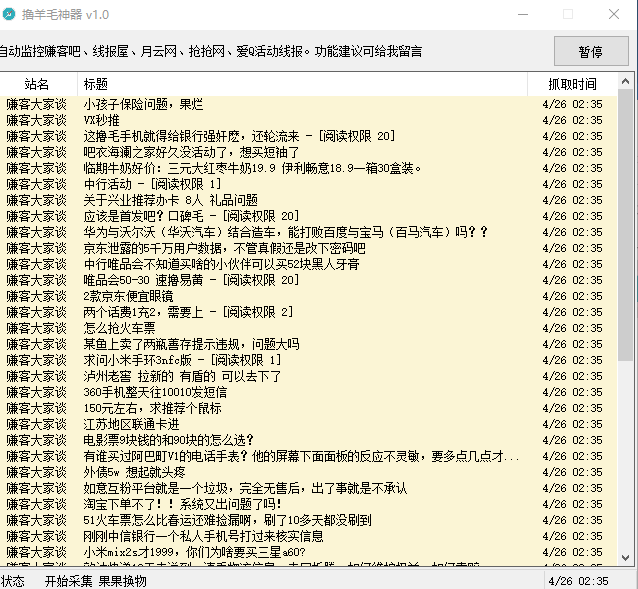Select row 泸州老窖 拉新的 有盾的
The height and width of the screenshot is (589, 638).
(x=308, y=376)
